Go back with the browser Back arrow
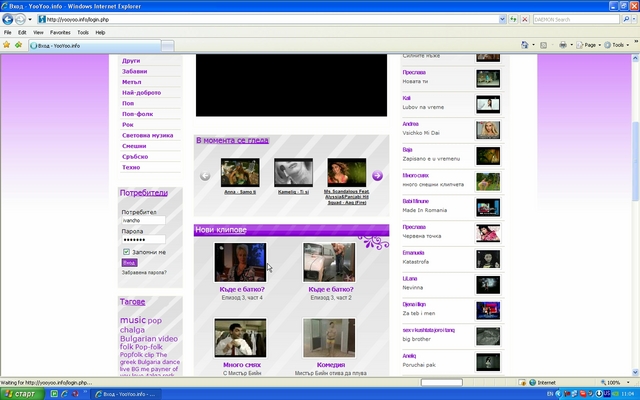The image size is (640, 400). (8, 19)
